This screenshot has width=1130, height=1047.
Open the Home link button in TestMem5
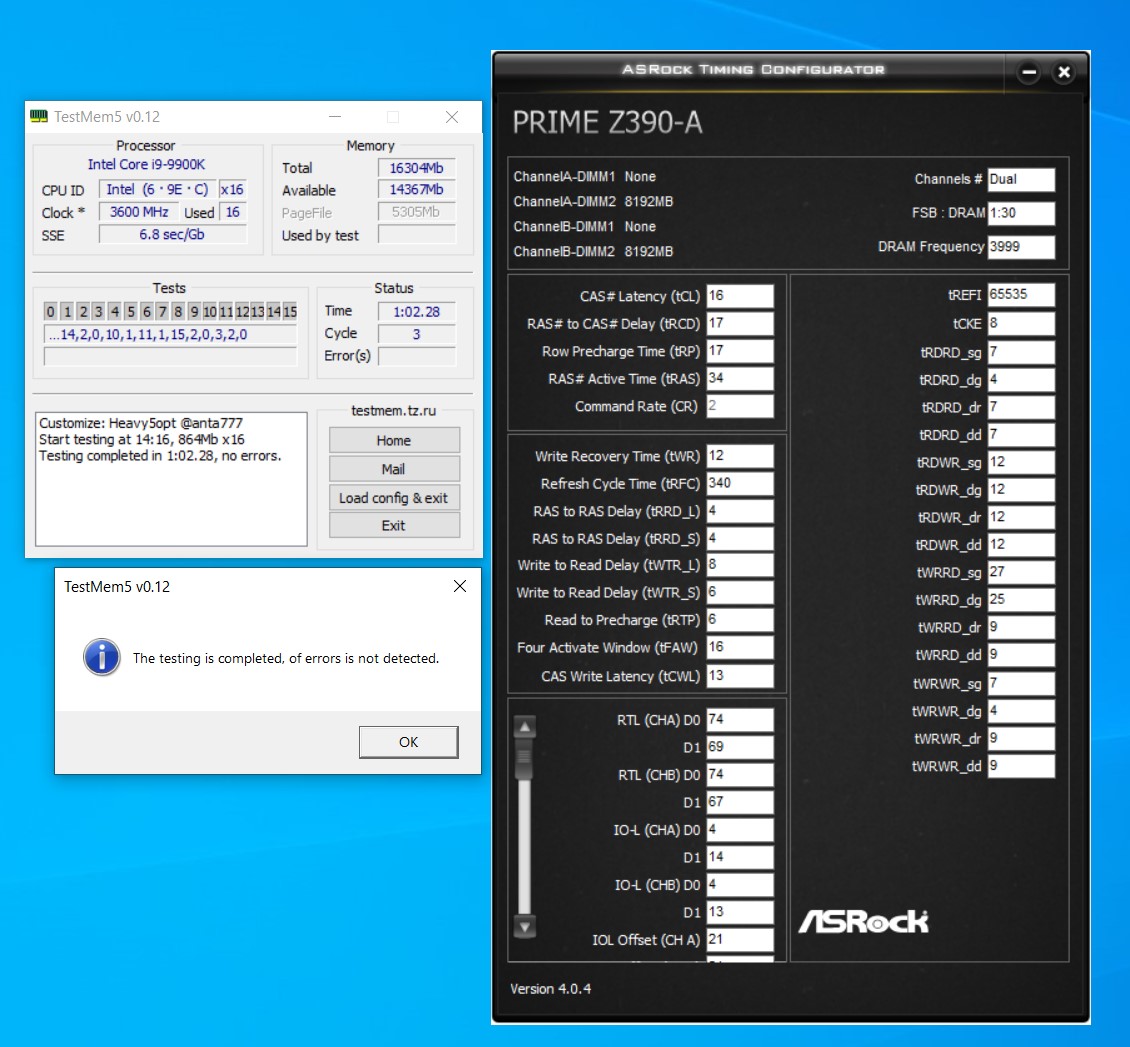(x=394, y=440)
